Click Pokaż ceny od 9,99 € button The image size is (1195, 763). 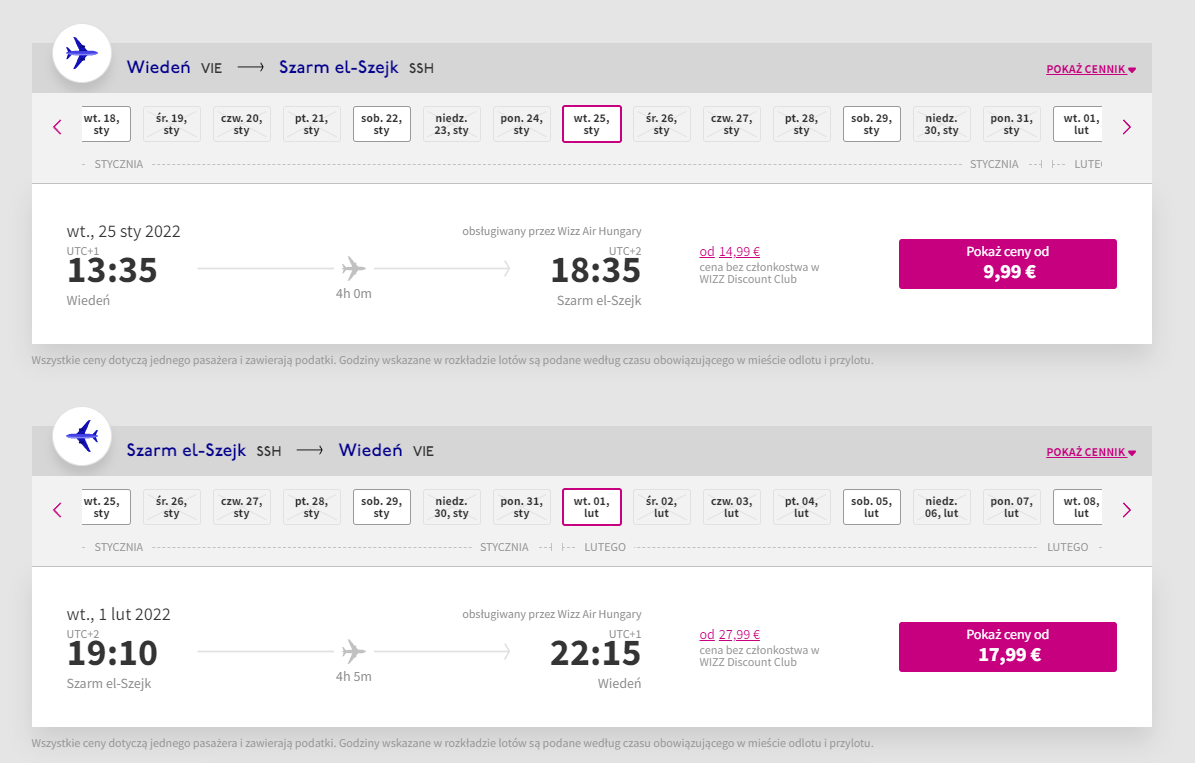pyautogui.click(x=1008, y=264)
